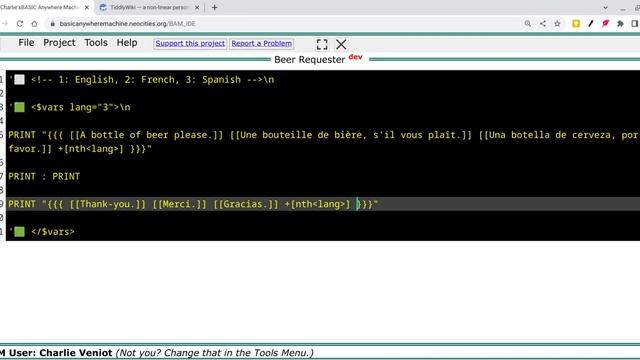This screenshot has width=640, height=360.
Task: Click the Thank-you PRINT code line
Action: (x=193, y=204)
